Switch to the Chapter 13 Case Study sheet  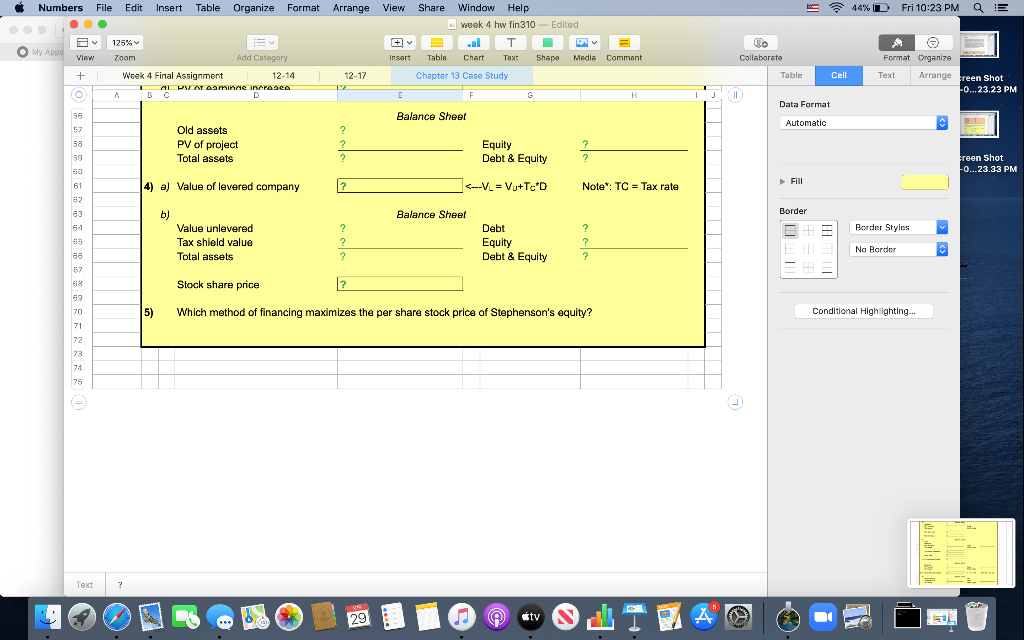462,74
